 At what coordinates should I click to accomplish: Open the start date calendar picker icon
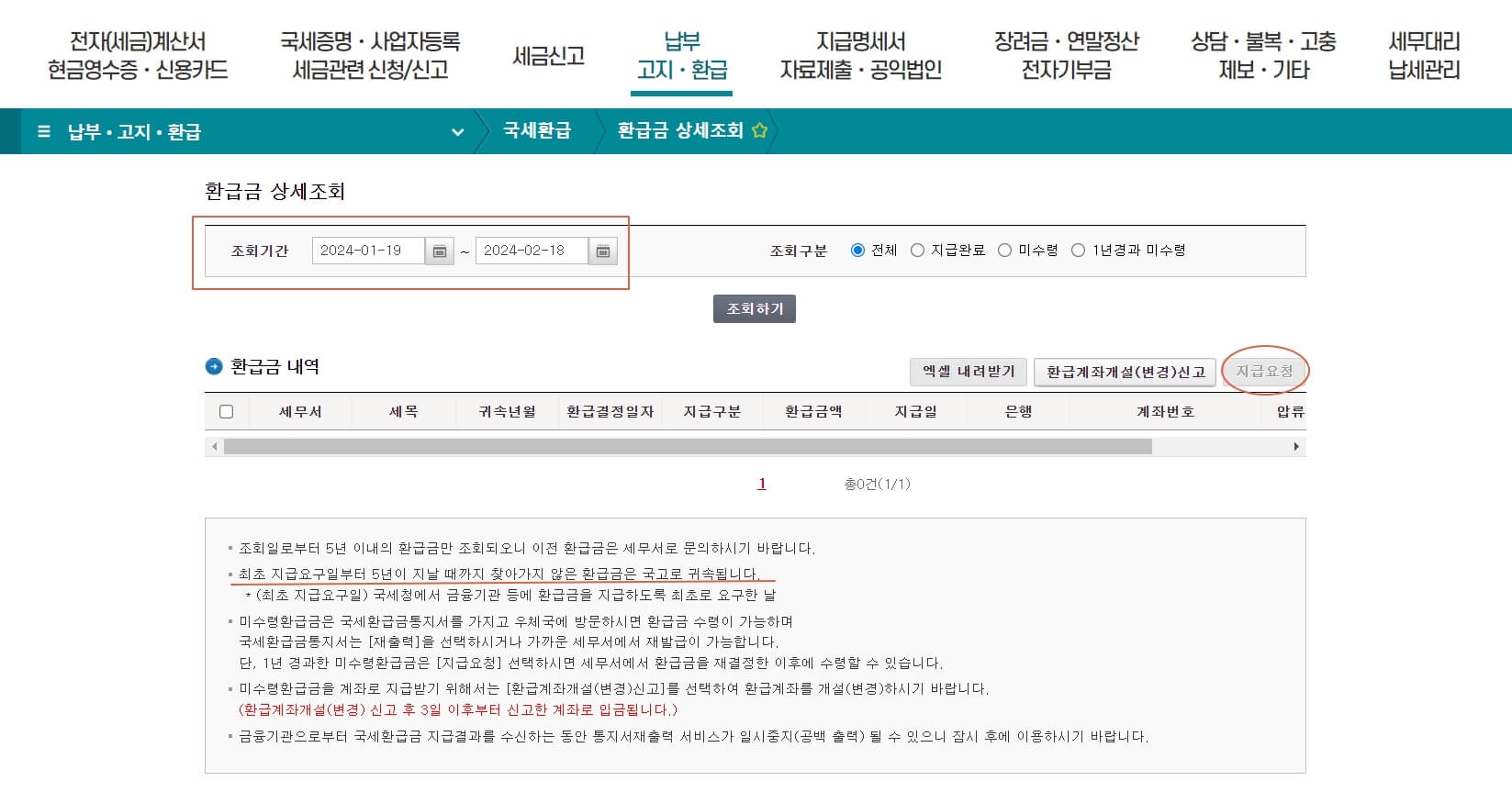440,251
